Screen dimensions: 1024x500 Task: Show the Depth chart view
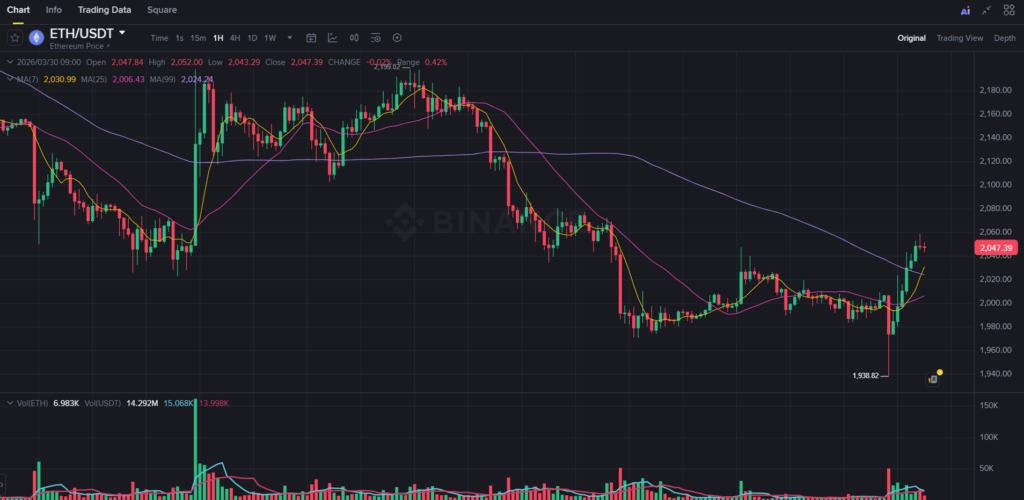pyautogui.click(x=1004, y=38)
